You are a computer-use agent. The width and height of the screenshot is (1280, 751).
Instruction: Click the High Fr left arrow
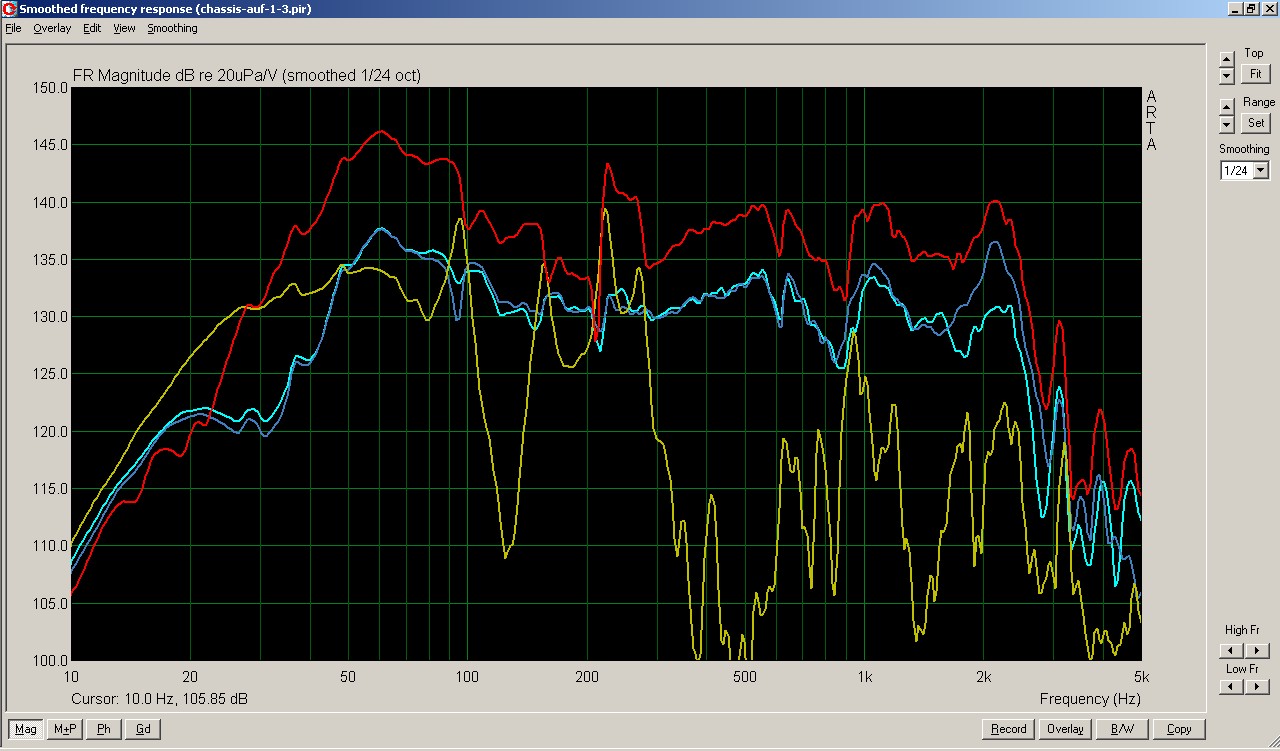1229,651
